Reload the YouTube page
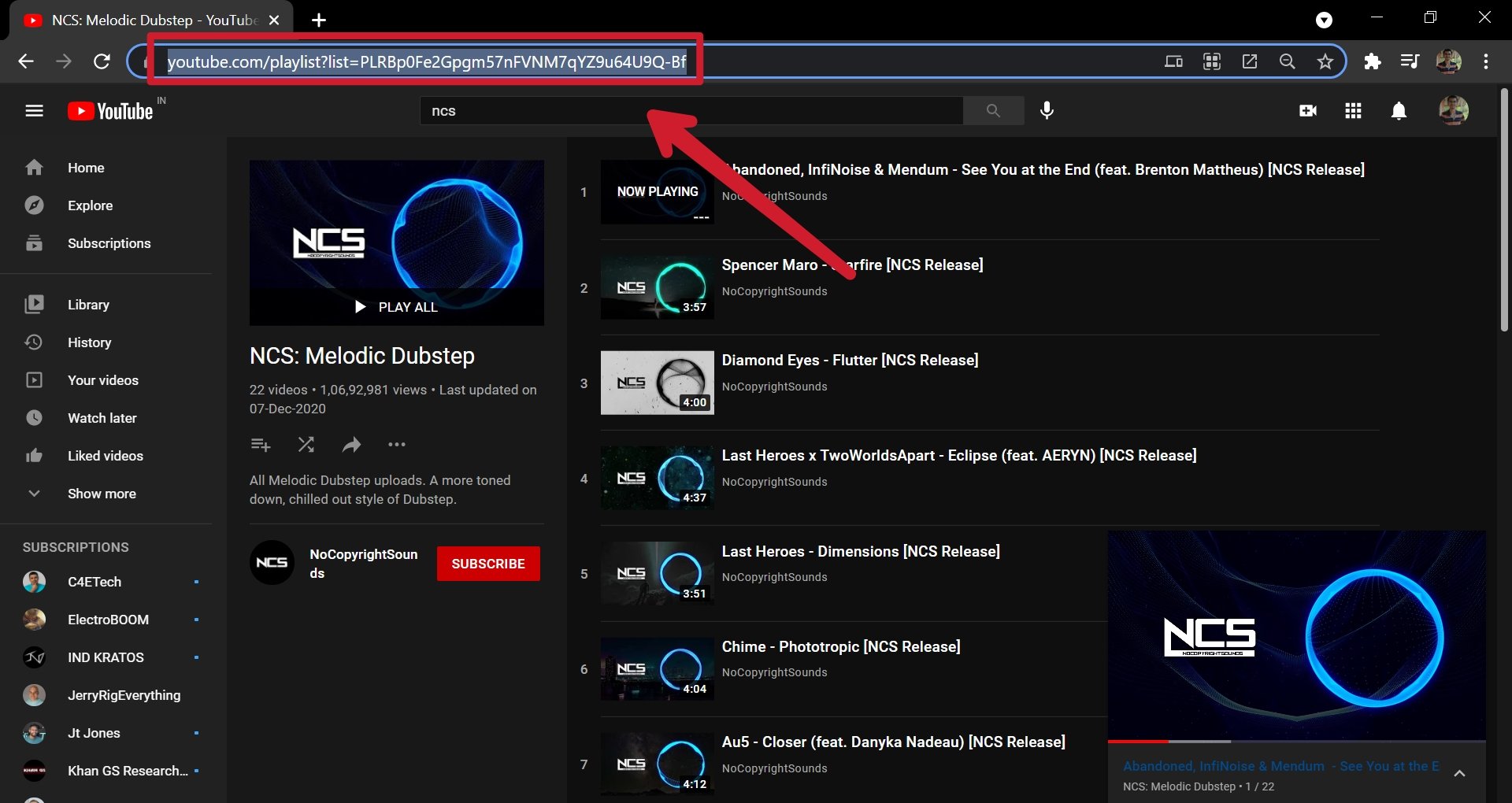 [102, 61]
